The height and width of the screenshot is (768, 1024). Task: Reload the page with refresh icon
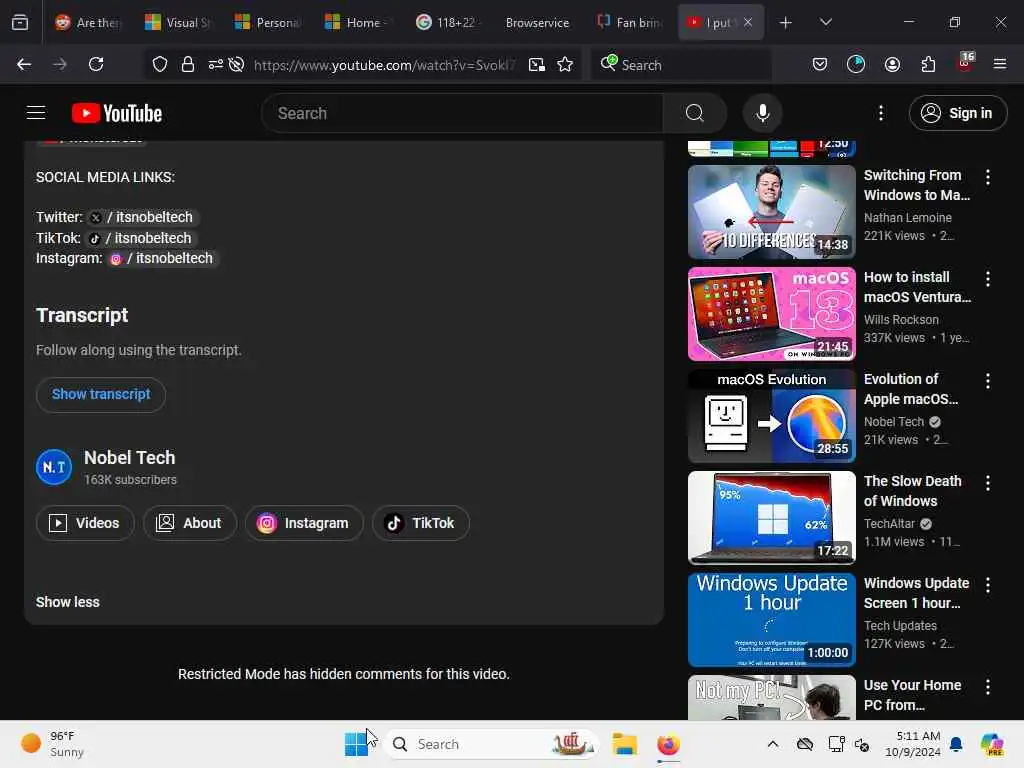point(96,64)
